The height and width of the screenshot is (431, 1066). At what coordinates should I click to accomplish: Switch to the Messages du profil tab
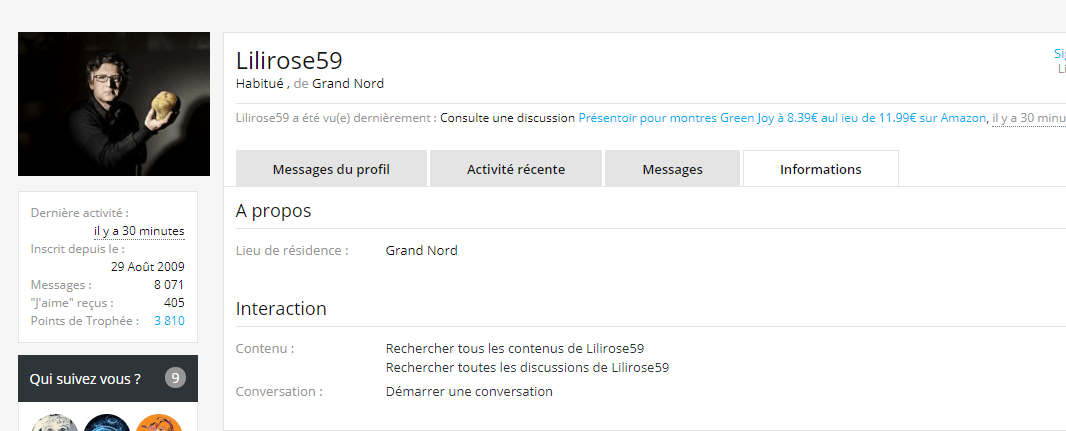click(x=331, y=169)
